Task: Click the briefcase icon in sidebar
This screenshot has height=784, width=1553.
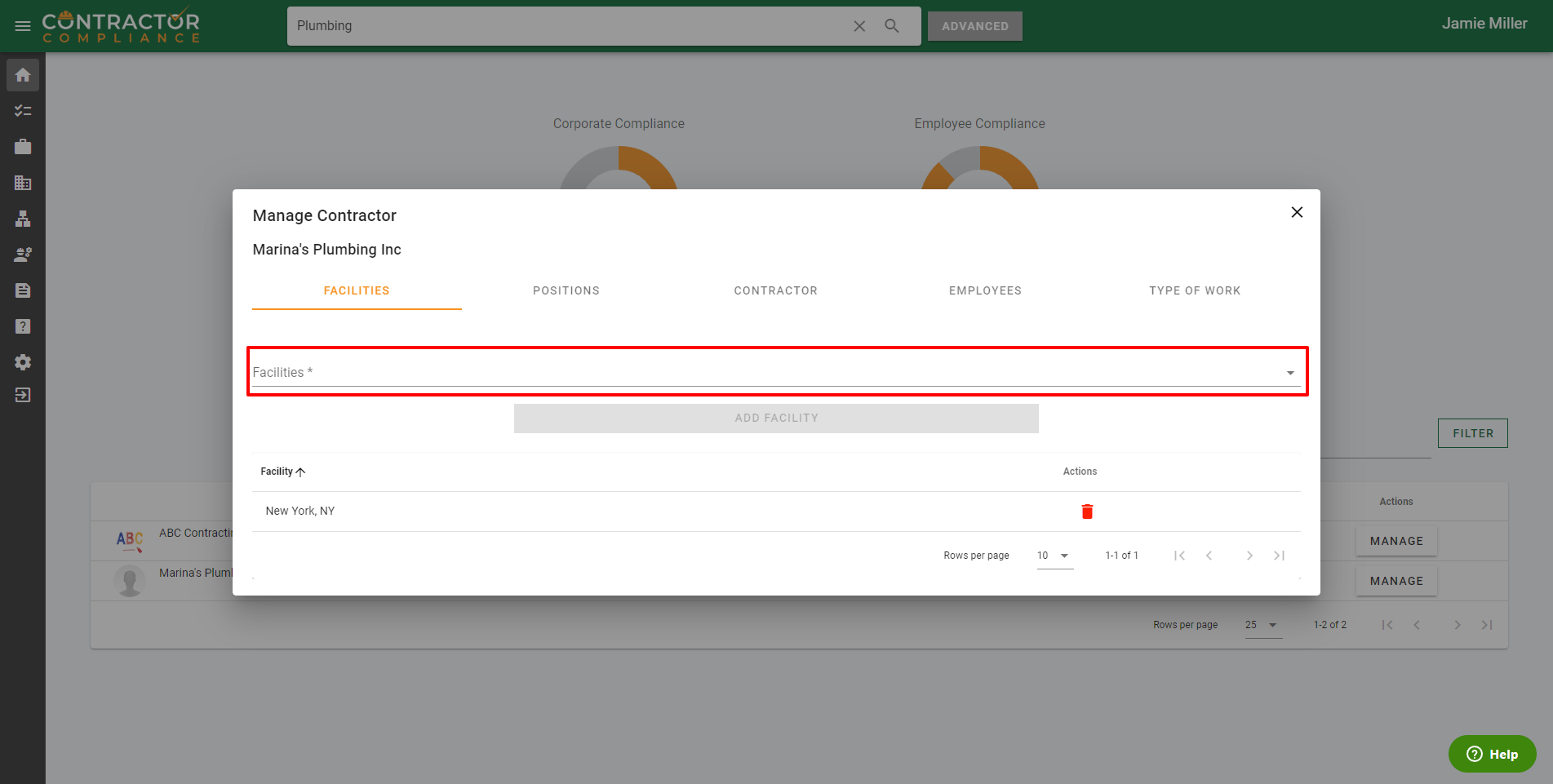Action: click(23, 147)
